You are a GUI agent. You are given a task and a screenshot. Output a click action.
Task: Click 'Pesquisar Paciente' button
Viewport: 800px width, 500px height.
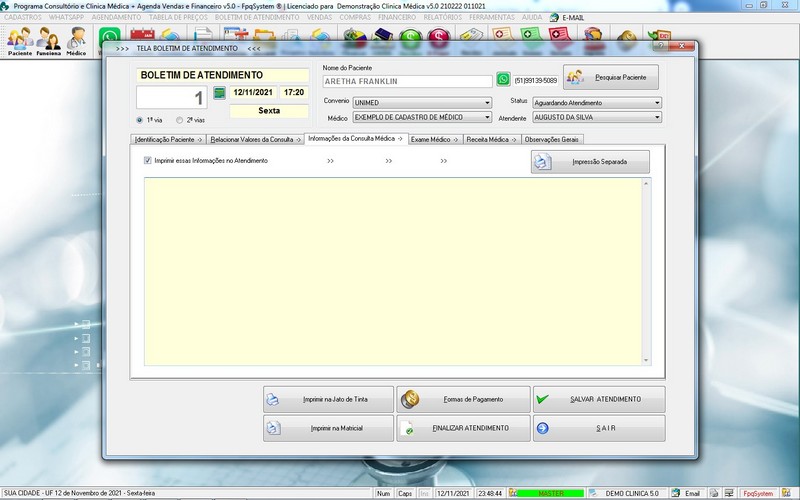pos(611,77)
